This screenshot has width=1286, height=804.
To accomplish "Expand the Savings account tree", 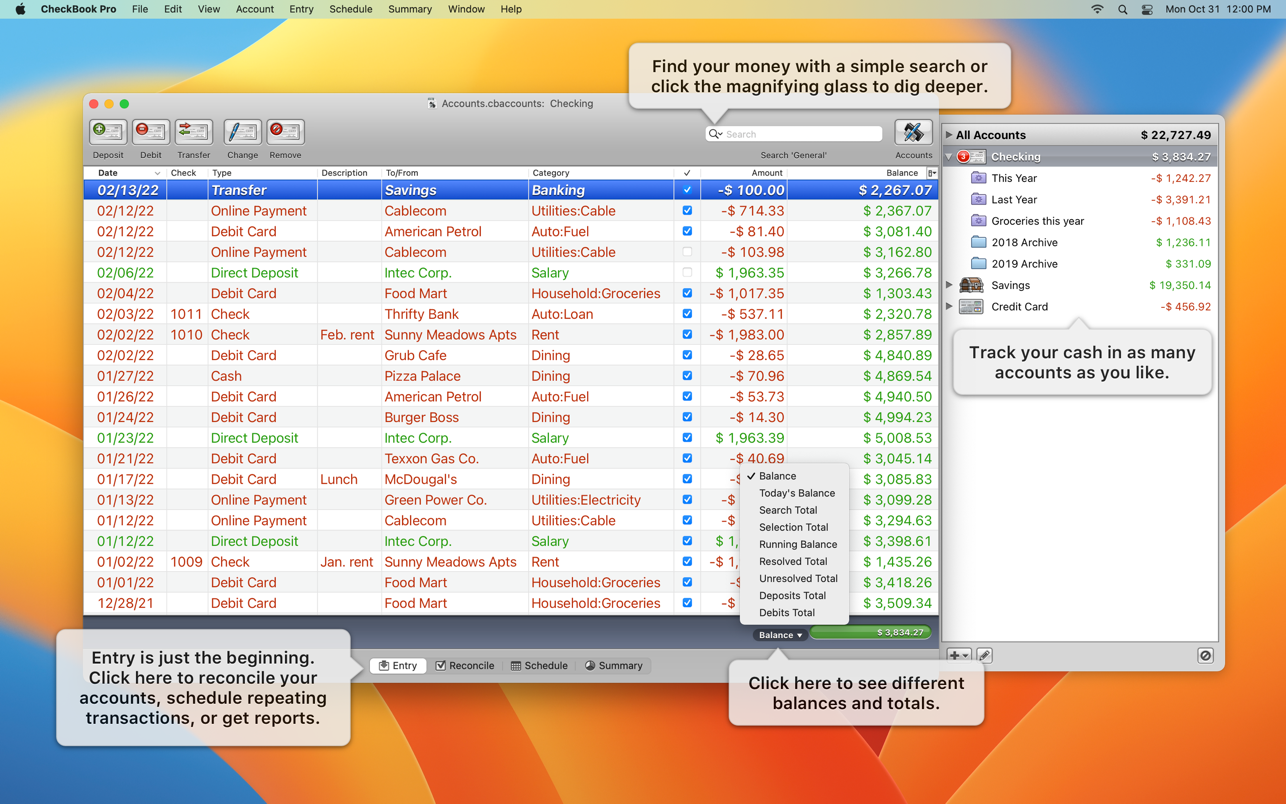I will pyautogui.click(x=949, y=286).
